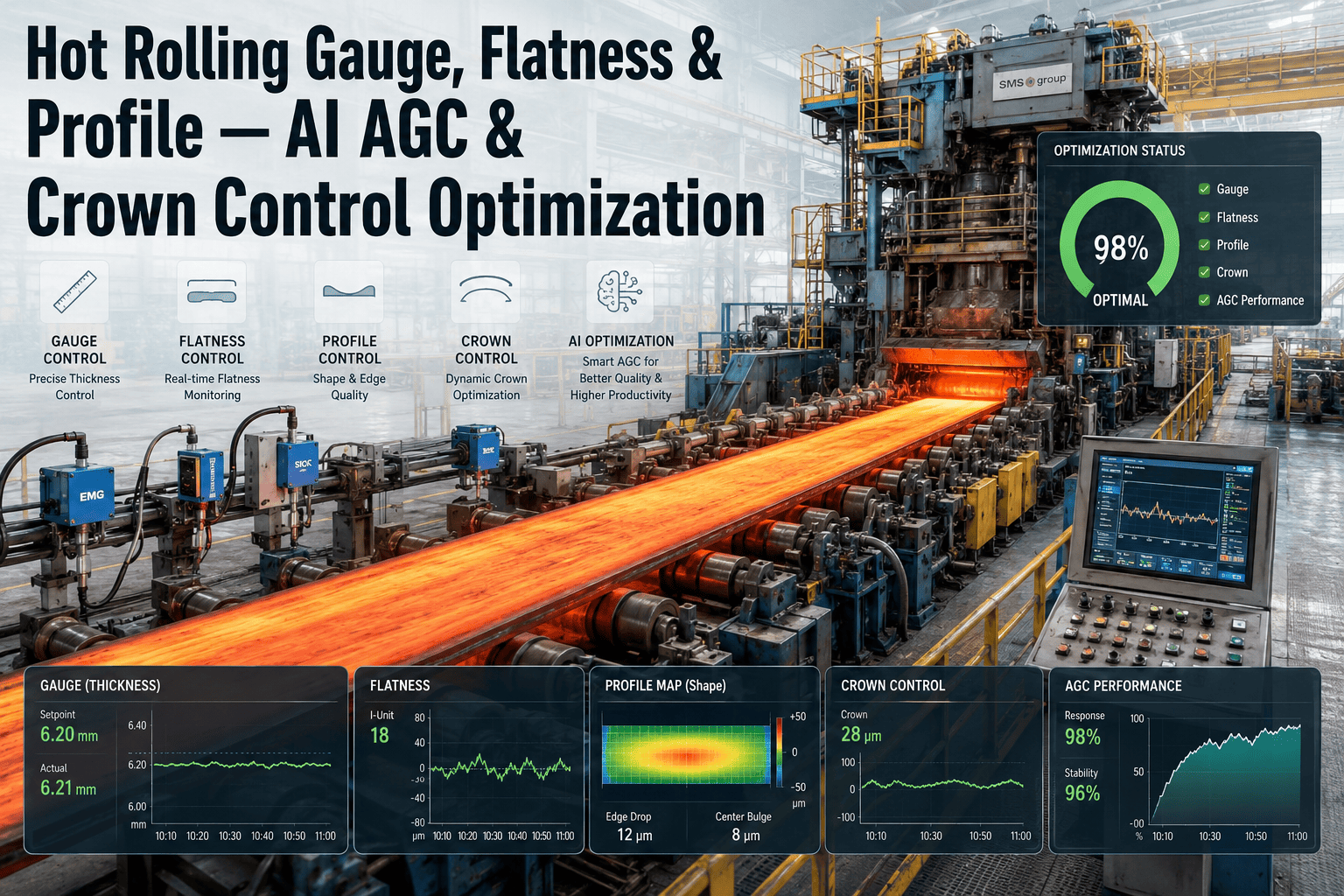Click the PROFILE CONTROL label
Viewport: 1344px width, 896px height.
click(349, 350)
